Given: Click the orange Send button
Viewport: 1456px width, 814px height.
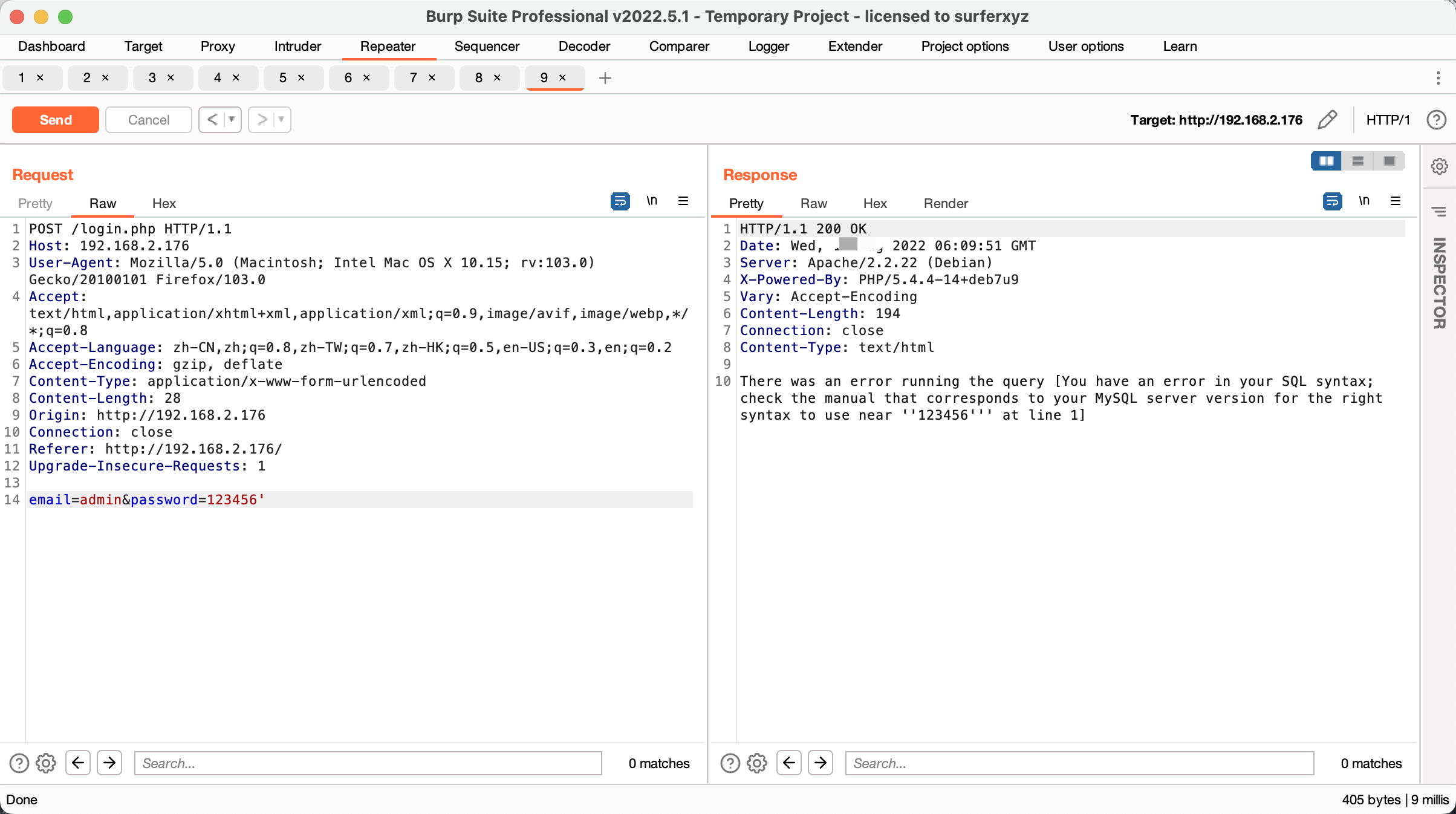Looking at the screenshot, I should click(x=56, y=120).
